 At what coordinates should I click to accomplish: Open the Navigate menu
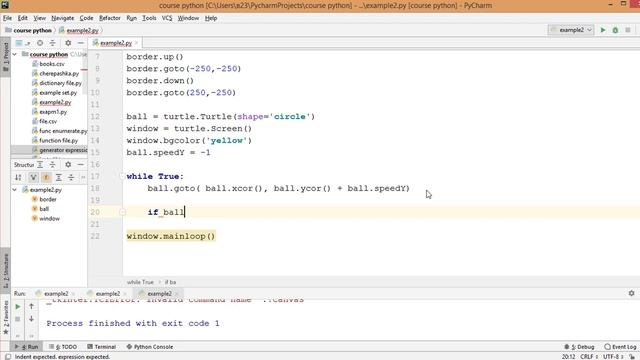tap(62, 18)
